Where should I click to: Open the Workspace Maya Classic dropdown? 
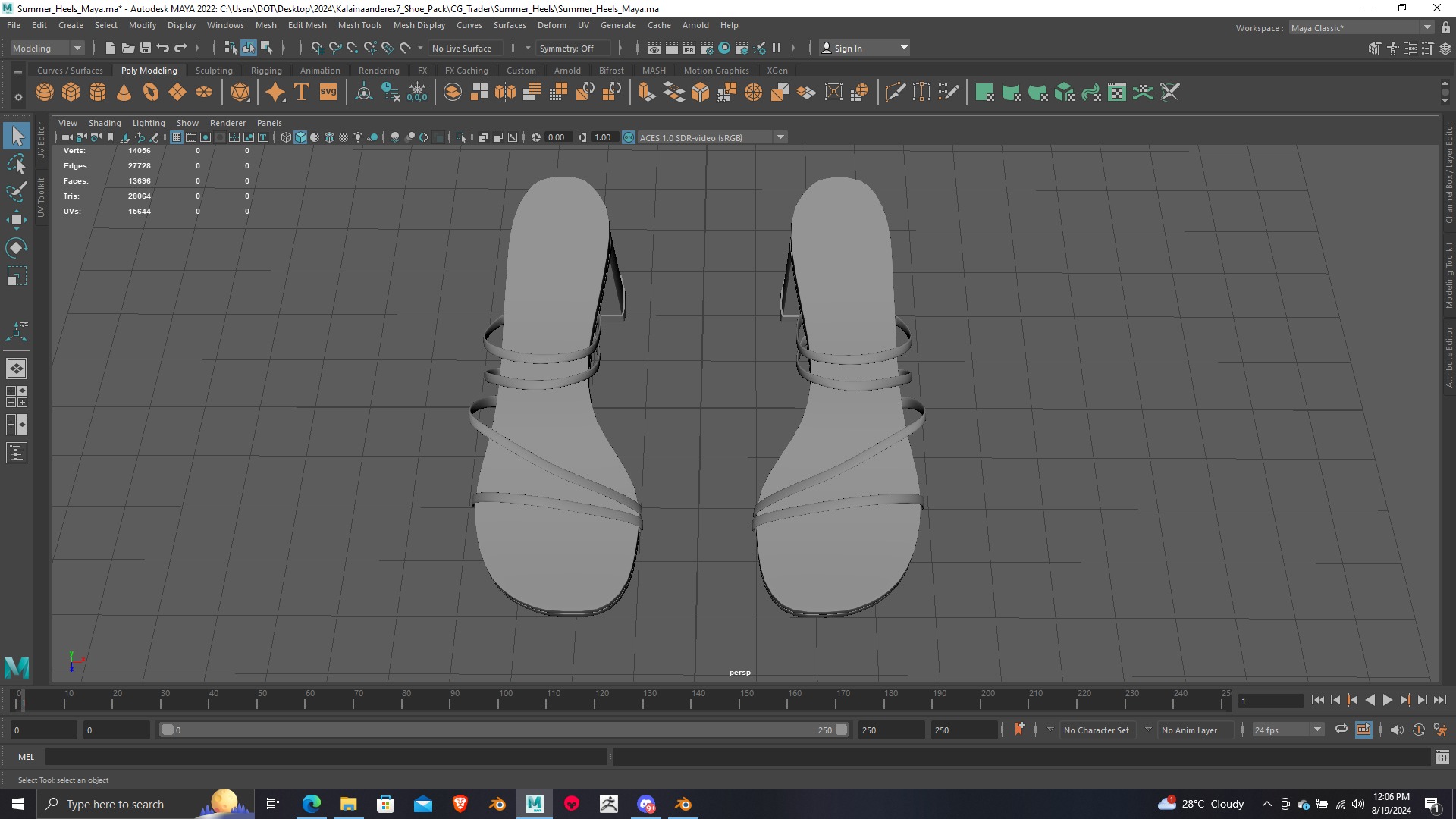point(1361,28)
